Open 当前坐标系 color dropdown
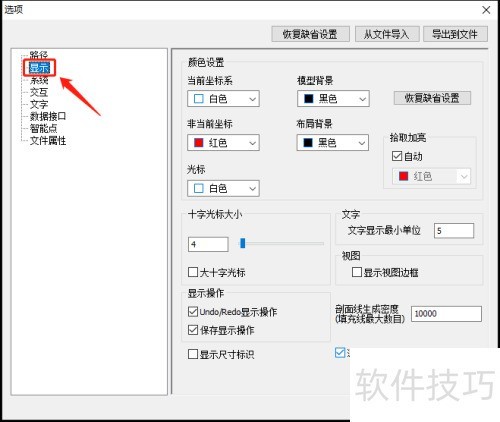This screenshot has height=422, width=500. 223,99
